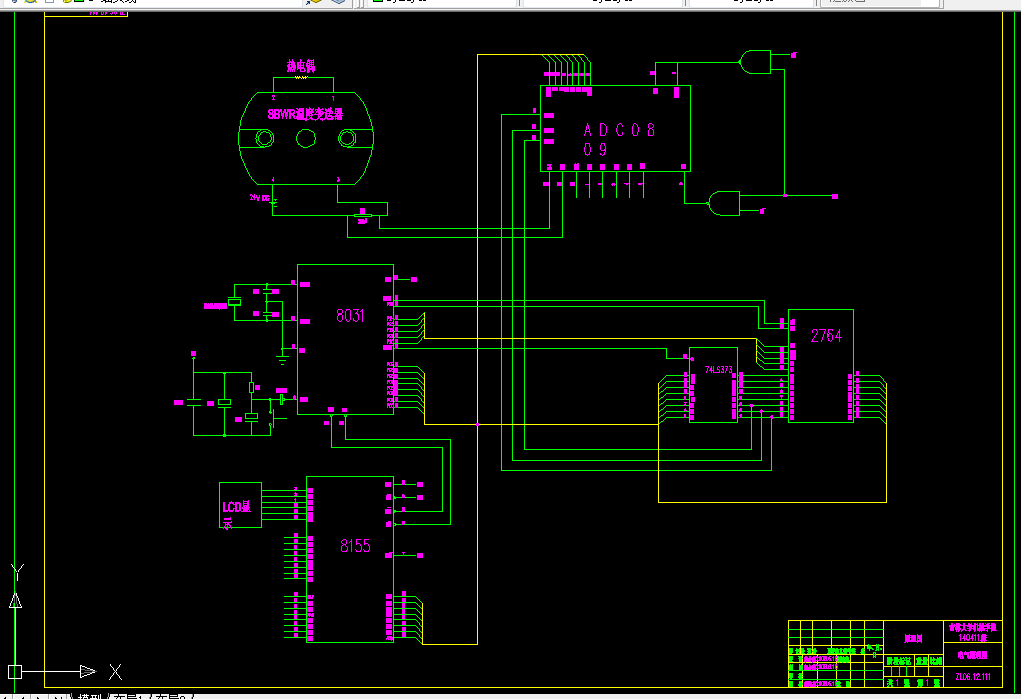Pick the thermocouple resistor symbol
Viewport: 1021px width, 699px height.
pyautogui.click(x=301, y=78)
